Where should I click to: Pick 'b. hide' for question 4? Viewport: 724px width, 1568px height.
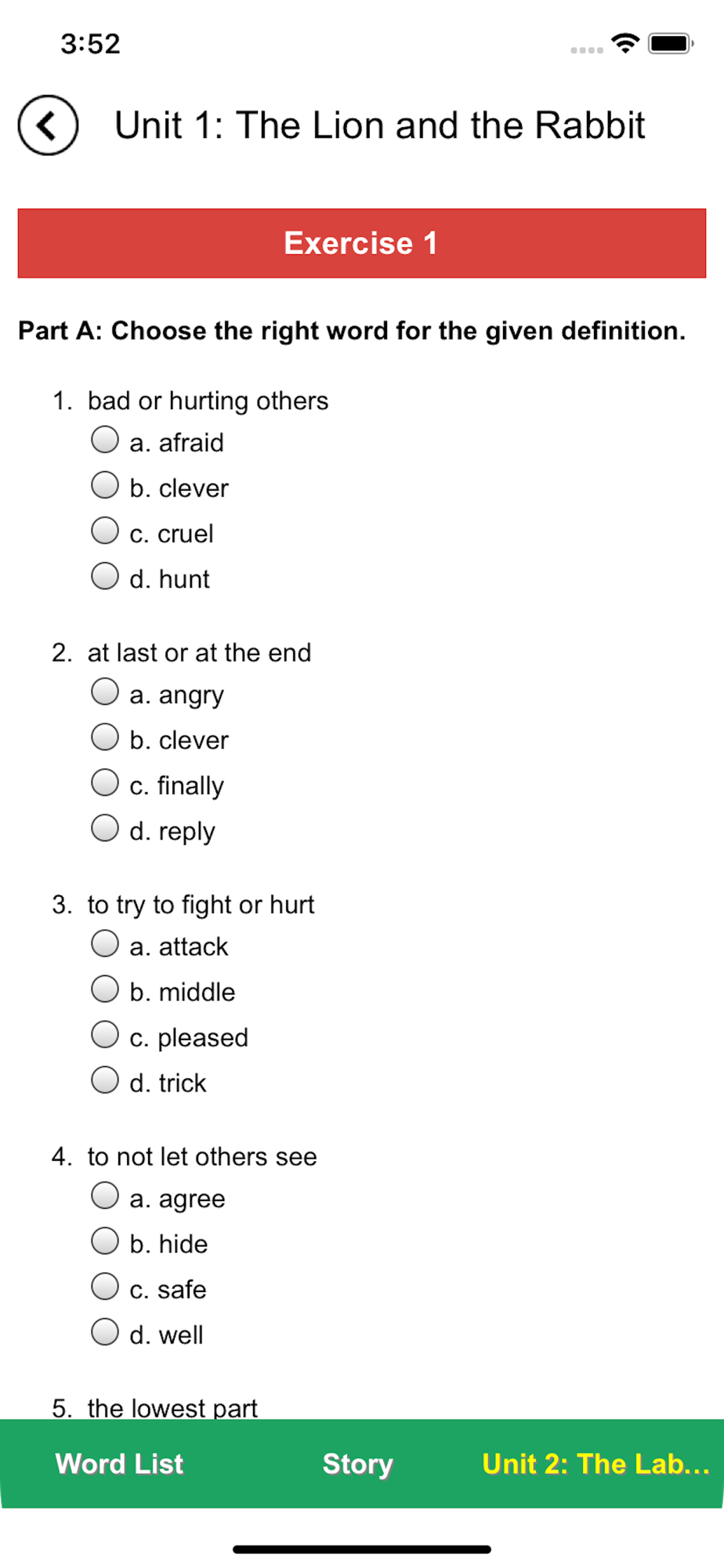point(104,1241)
